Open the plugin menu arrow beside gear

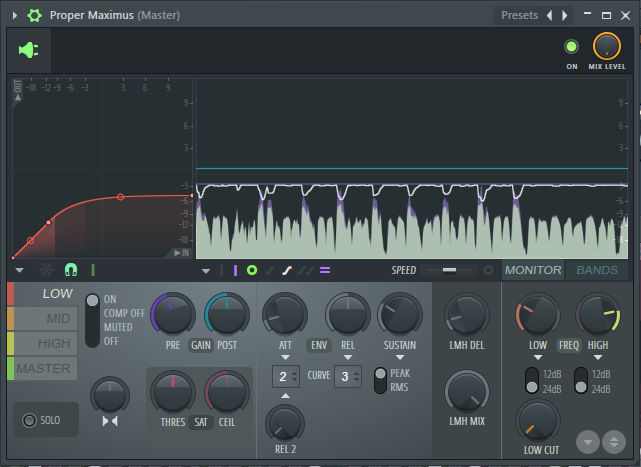tap(15, 16)
